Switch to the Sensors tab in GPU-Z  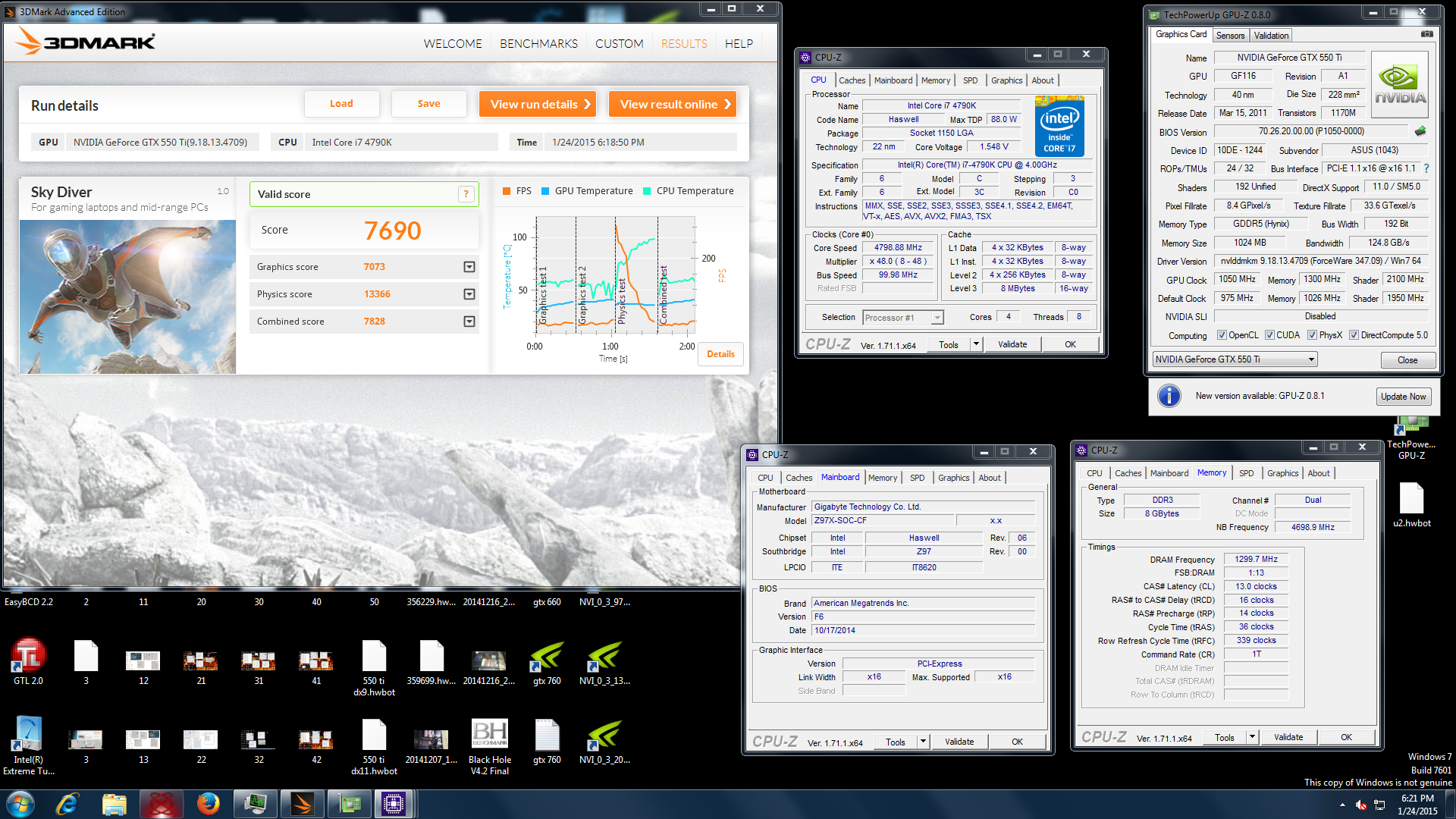tap(1230, 36)
